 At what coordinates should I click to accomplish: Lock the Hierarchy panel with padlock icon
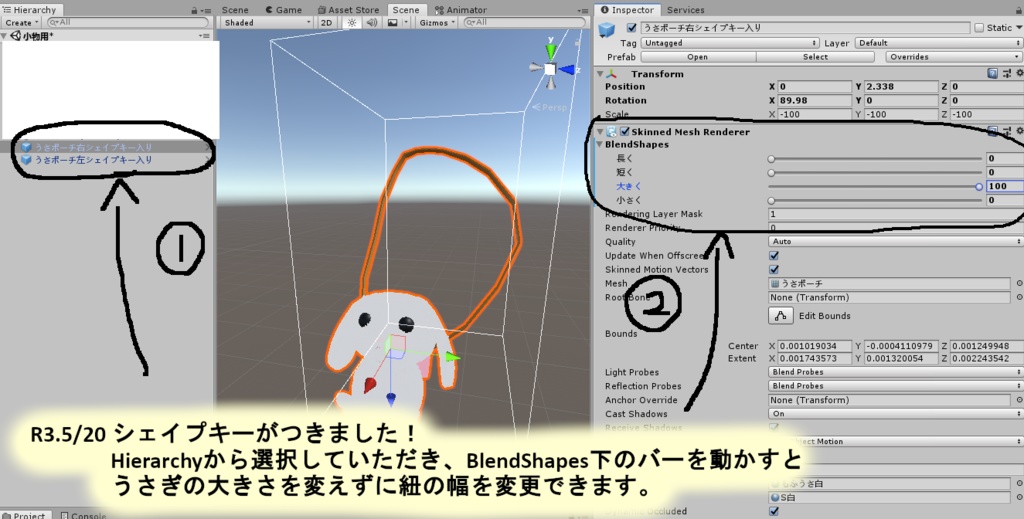point(195,10)
